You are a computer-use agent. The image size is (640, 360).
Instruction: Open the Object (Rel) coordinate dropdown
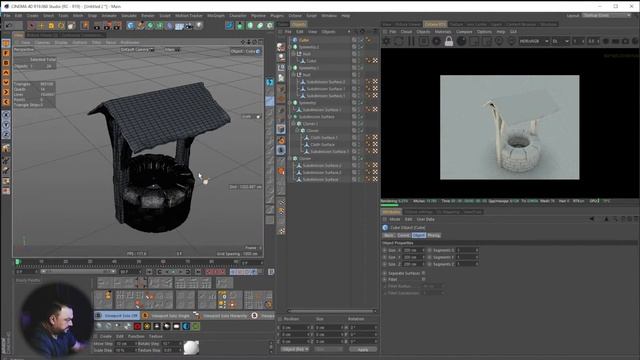click(x=295, y=349)
